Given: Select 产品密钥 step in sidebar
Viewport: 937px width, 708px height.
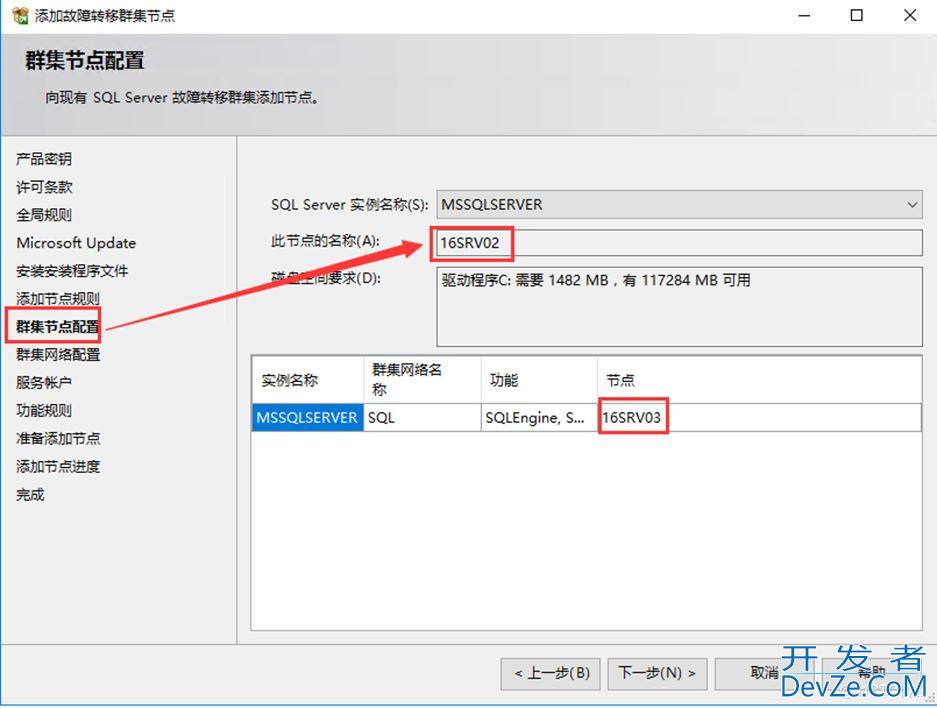Looking at the screenshot, I should pyautogui.click(x=44, y=159).
